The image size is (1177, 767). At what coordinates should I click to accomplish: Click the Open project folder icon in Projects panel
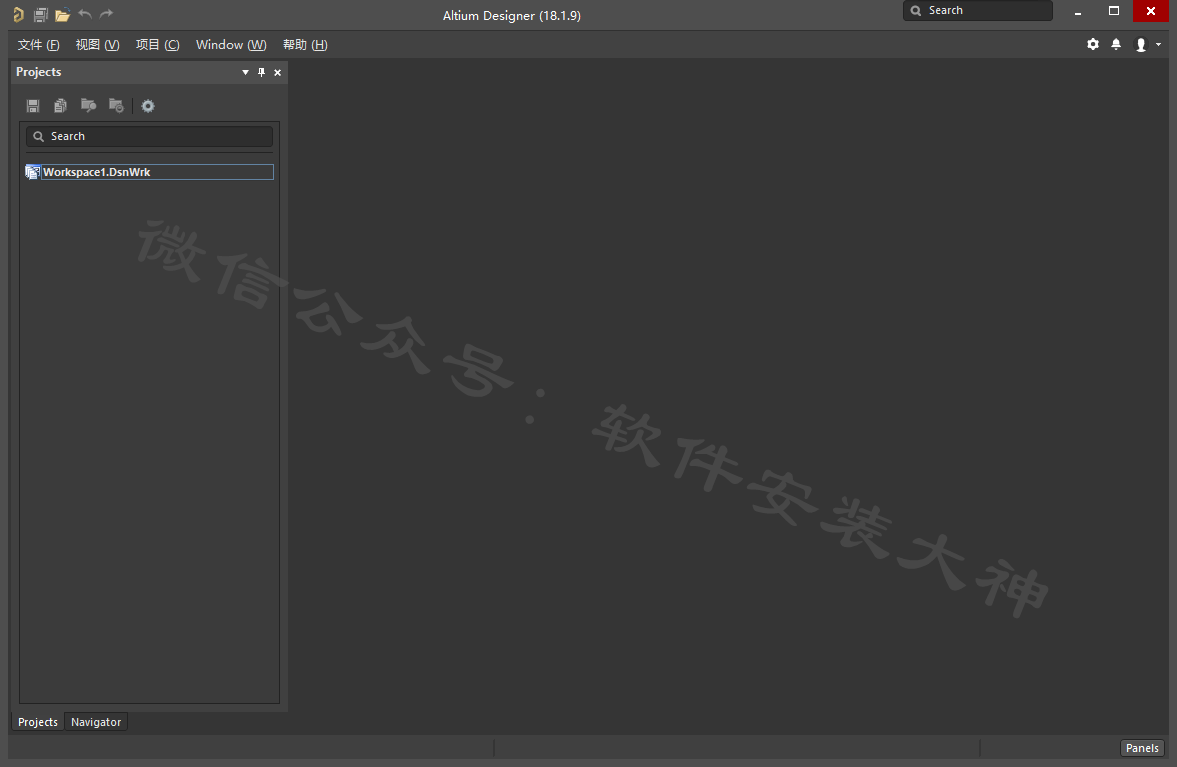click(x=89, y=106)
